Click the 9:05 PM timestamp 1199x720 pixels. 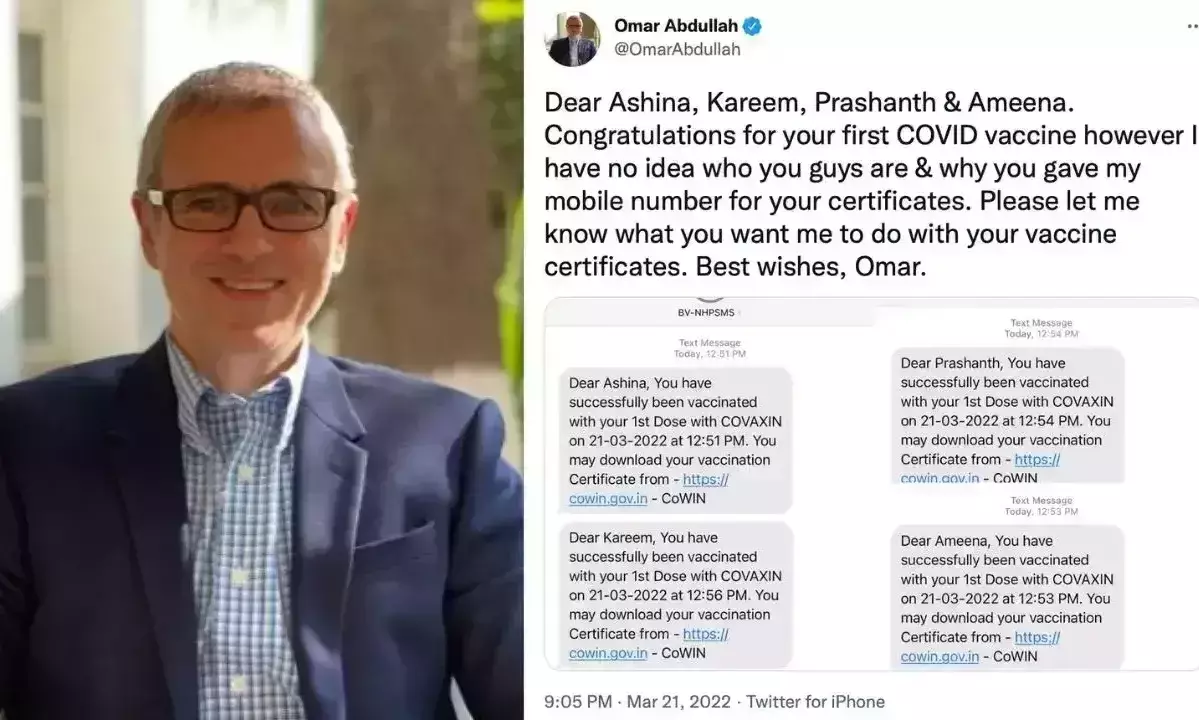(x=578, y=701)
